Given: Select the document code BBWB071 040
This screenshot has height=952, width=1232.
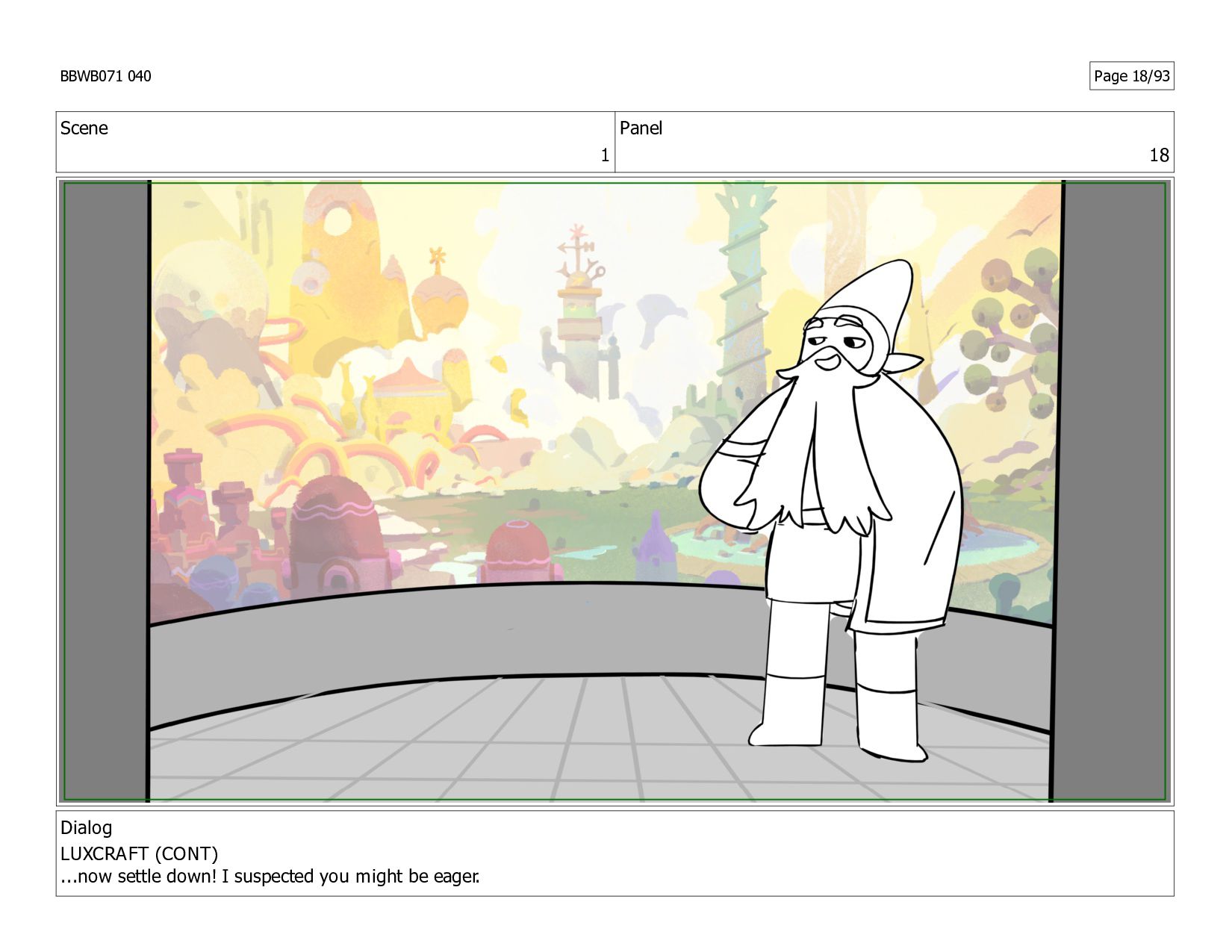Looking at the screenshot, I should pos(105,76).
